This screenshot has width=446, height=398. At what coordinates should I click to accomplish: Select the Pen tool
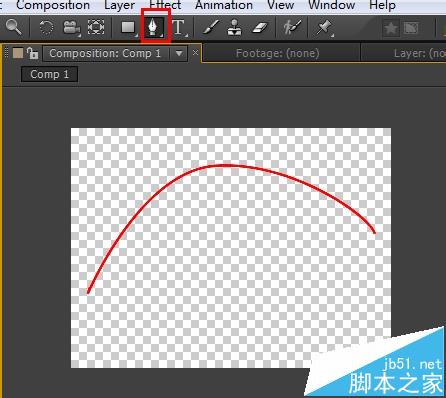(x=154, y=27)
